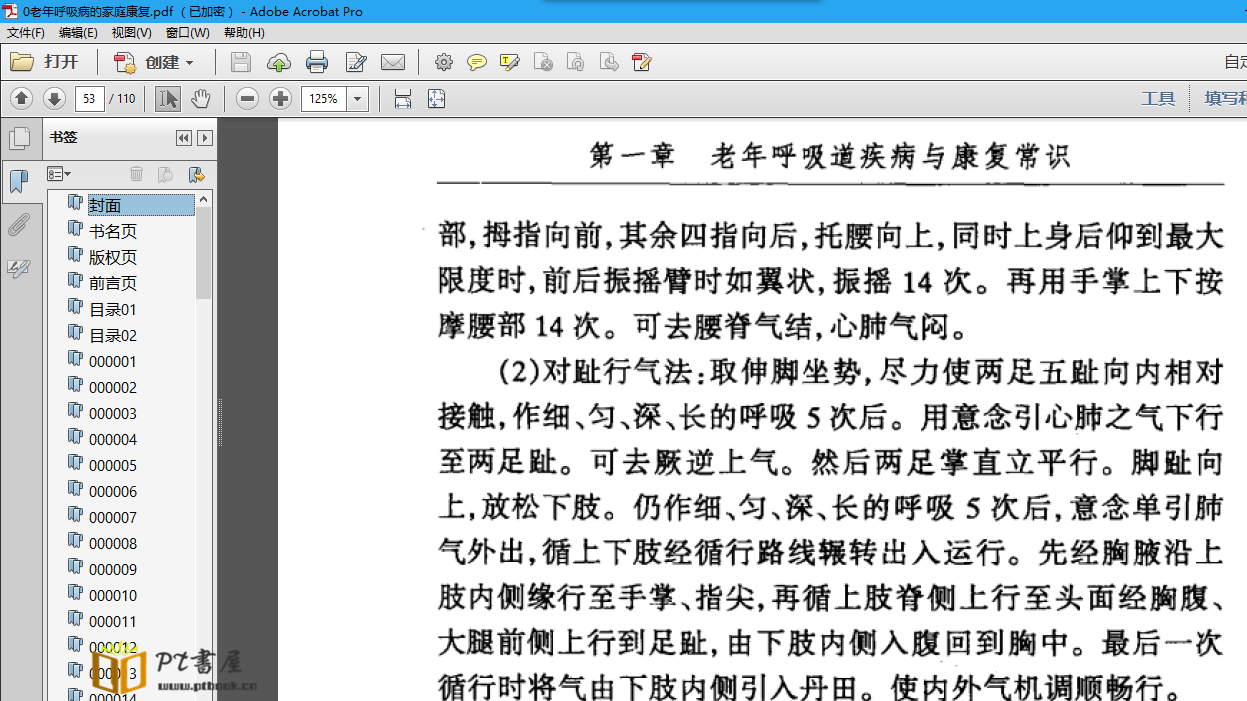Click the email envelope icon
This screenshot has height=701, width=1247.
pos(393,62)
